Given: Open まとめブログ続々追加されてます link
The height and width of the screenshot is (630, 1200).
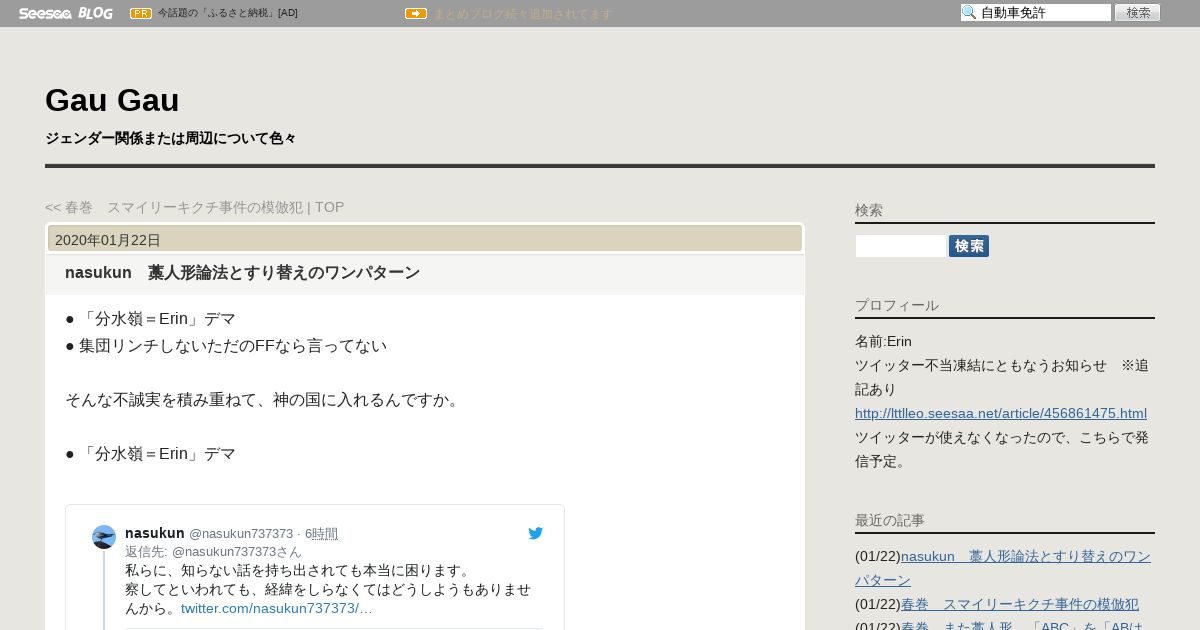Looking at the screenshot, I should tap(522, 14).
